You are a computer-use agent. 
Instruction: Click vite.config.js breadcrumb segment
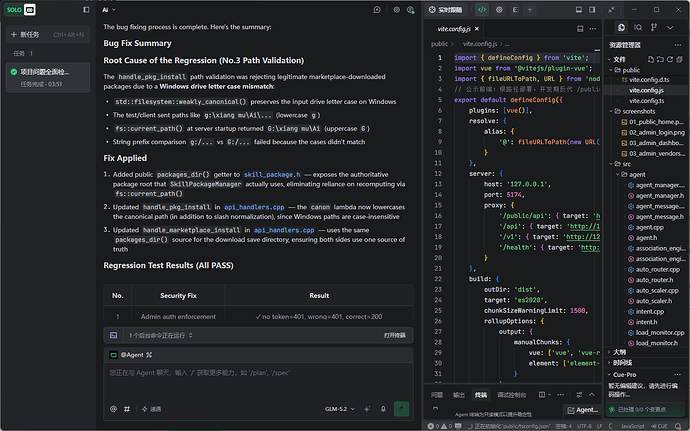(480, 44)
